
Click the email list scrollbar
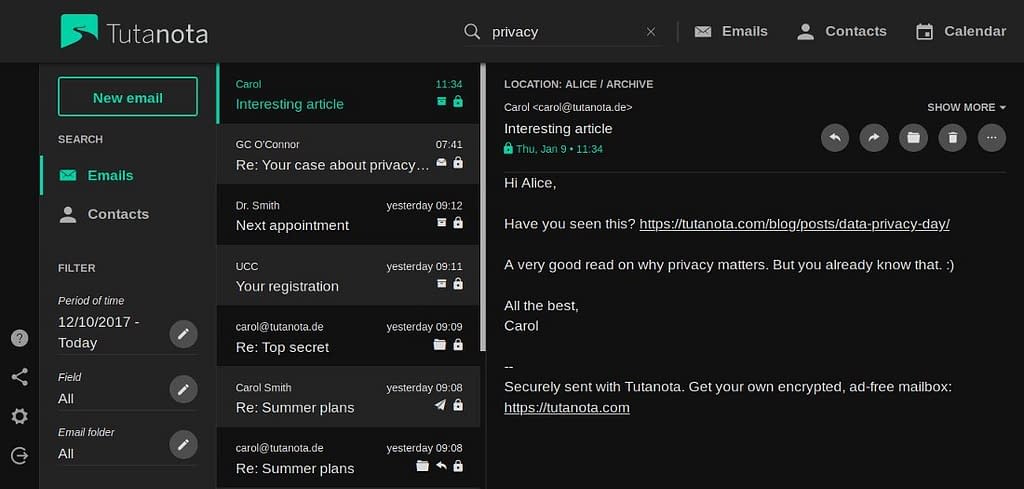click(483, 207)
